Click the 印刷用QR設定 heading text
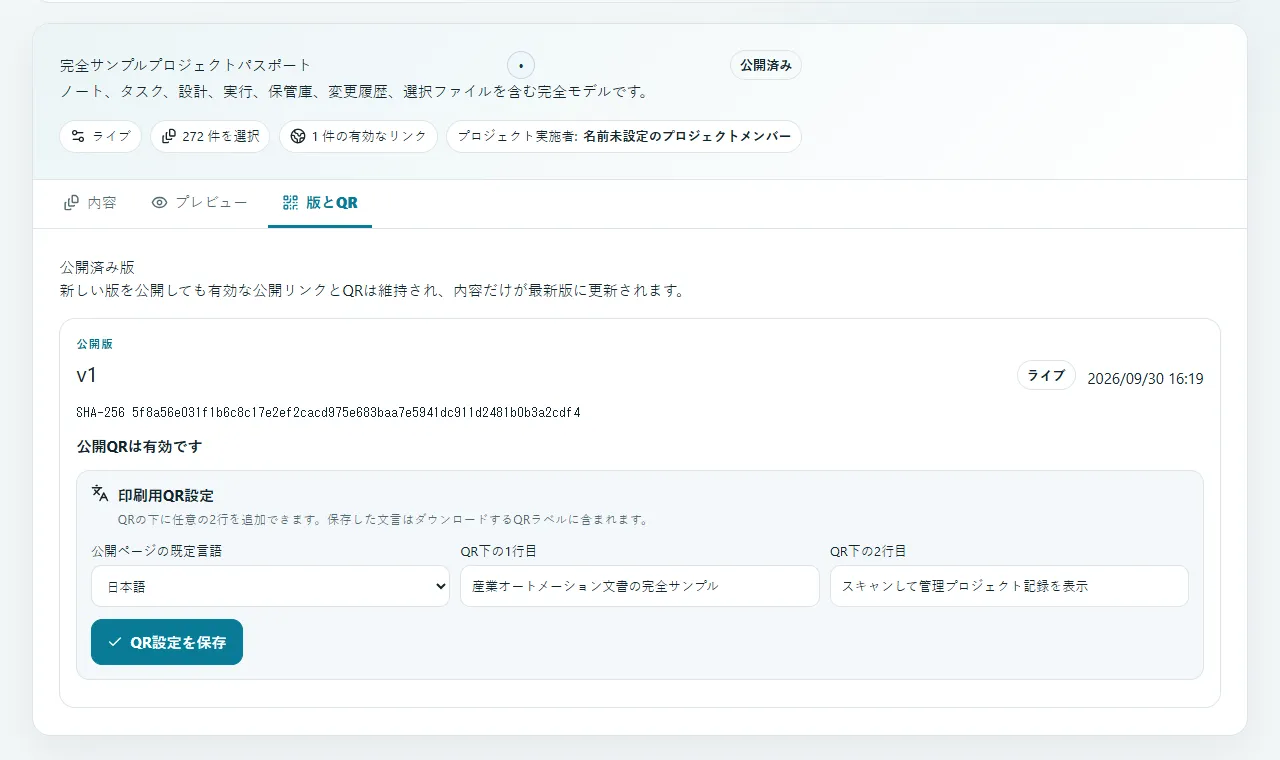 (166, 495)
